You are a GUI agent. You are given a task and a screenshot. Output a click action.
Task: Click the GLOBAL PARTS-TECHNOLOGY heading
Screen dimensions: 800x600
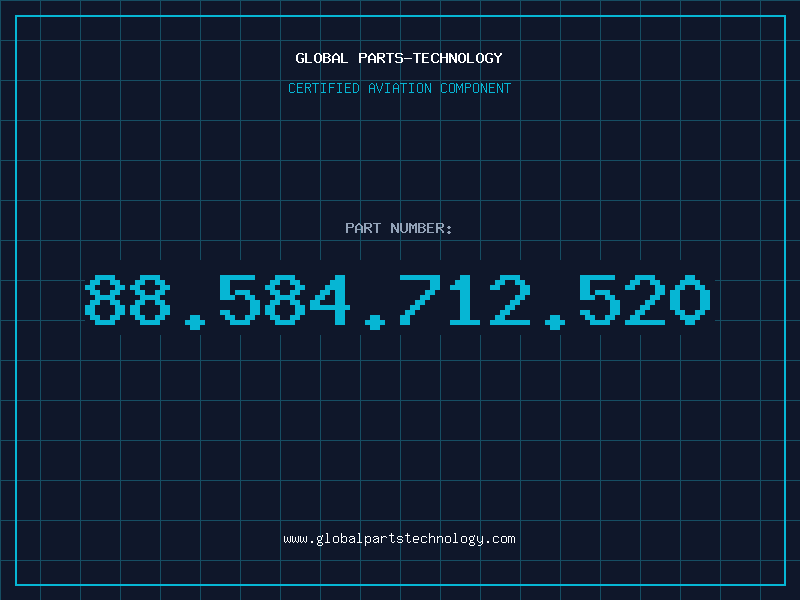(399, 58)
